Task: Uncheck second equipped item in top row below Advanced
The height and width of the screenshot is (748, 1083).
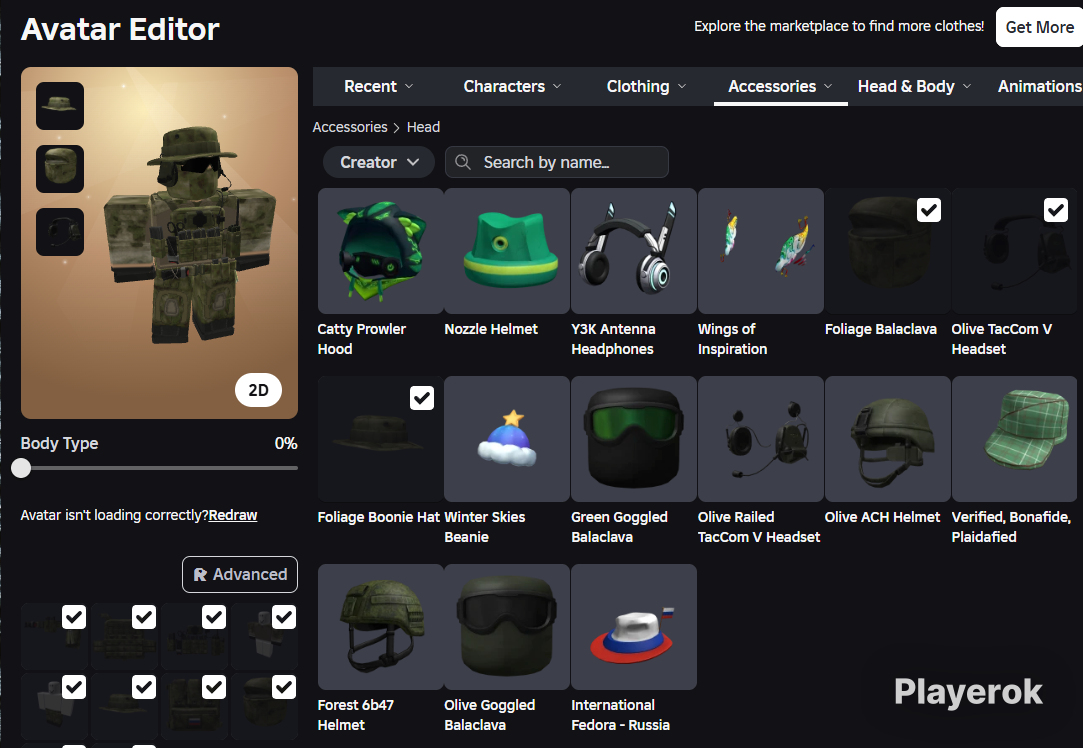Action: point(144,617)
